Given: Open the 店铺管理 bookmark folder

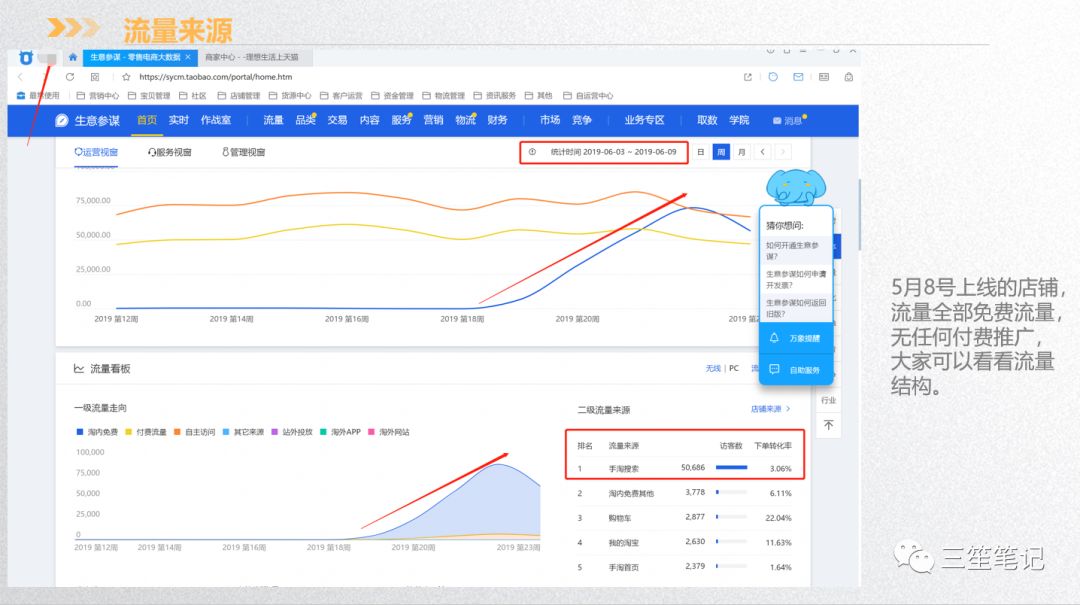Looking at the screenshot, I should coord(239,96).
